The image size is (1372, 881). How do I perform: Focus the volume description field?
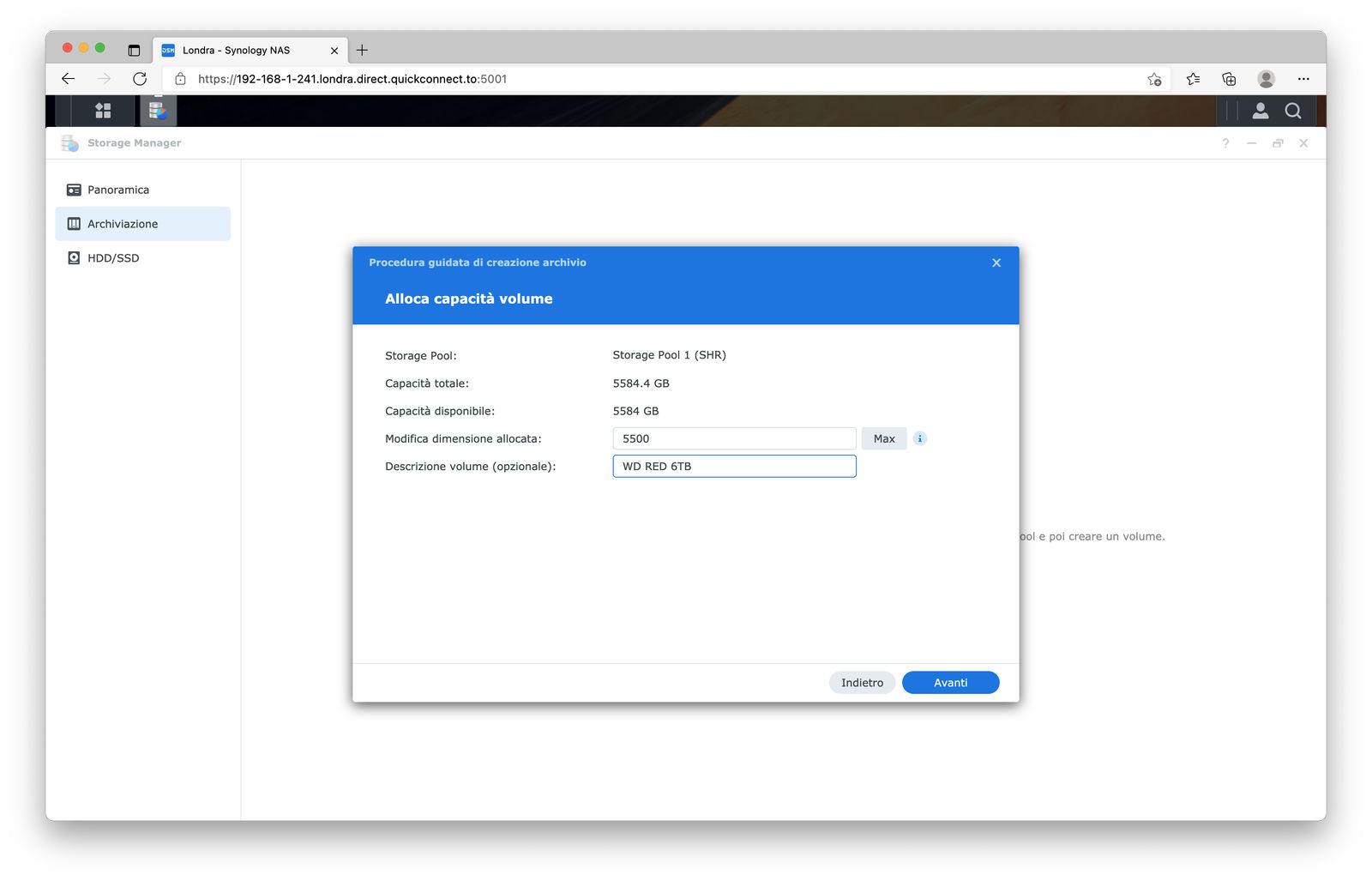coord(734,466)
